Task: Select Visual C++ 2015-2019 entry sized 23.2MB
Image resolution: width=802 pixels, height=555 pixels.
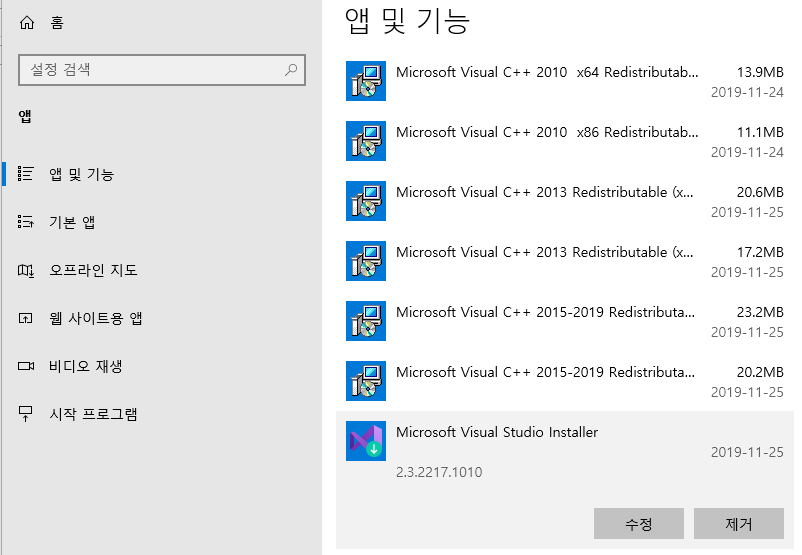Action: click(565, 321)
